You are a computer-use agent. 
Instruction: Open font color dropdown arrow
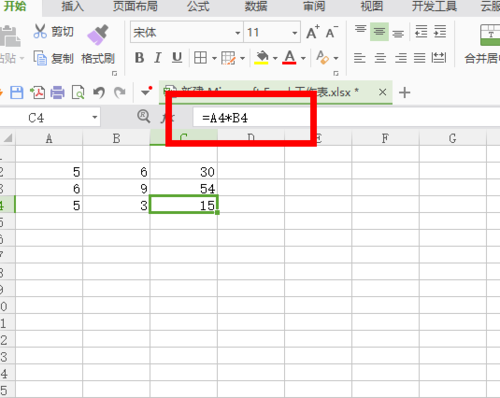tap(303, 59)
